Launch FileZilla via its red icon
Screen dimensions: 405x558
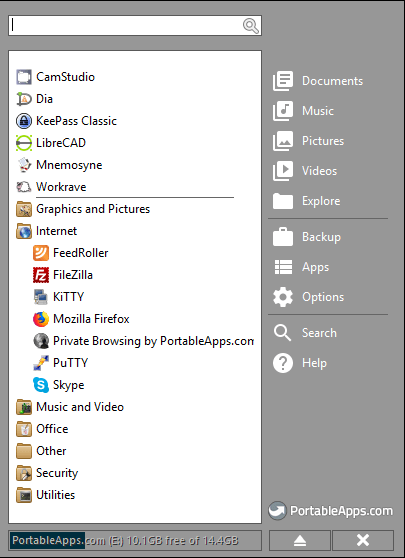coord(41,275)
